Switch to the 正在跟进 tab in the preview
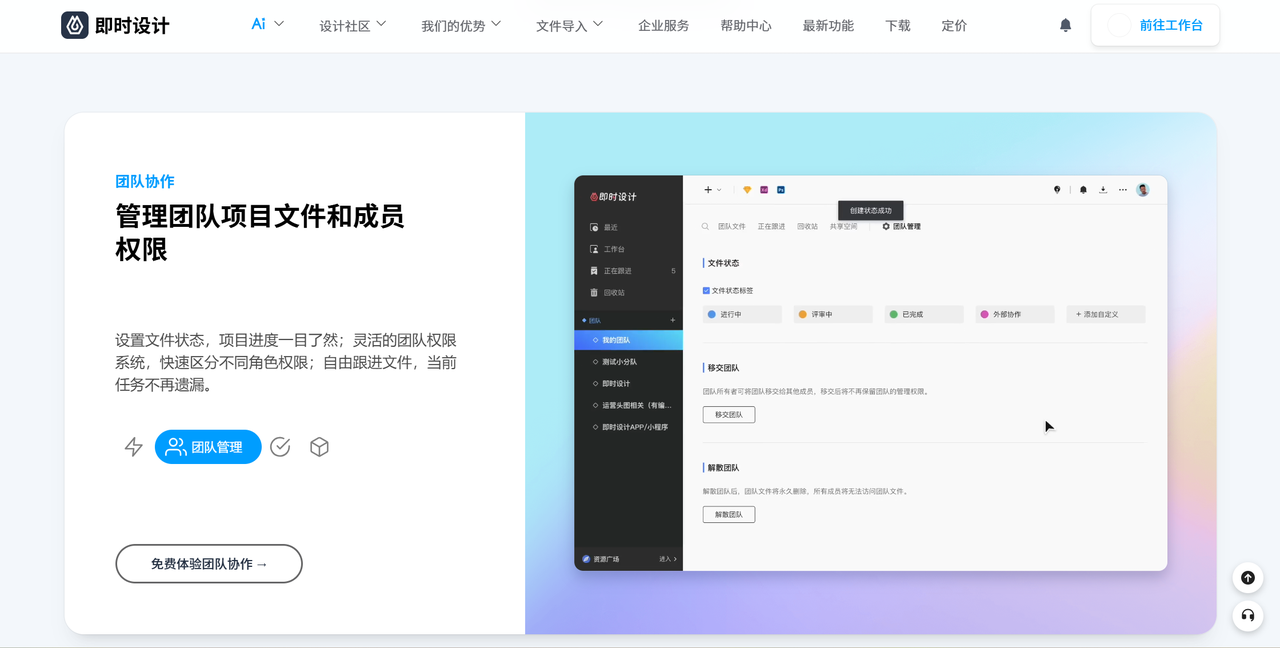This screenshot has height=648, width=1280. point(771,227)
